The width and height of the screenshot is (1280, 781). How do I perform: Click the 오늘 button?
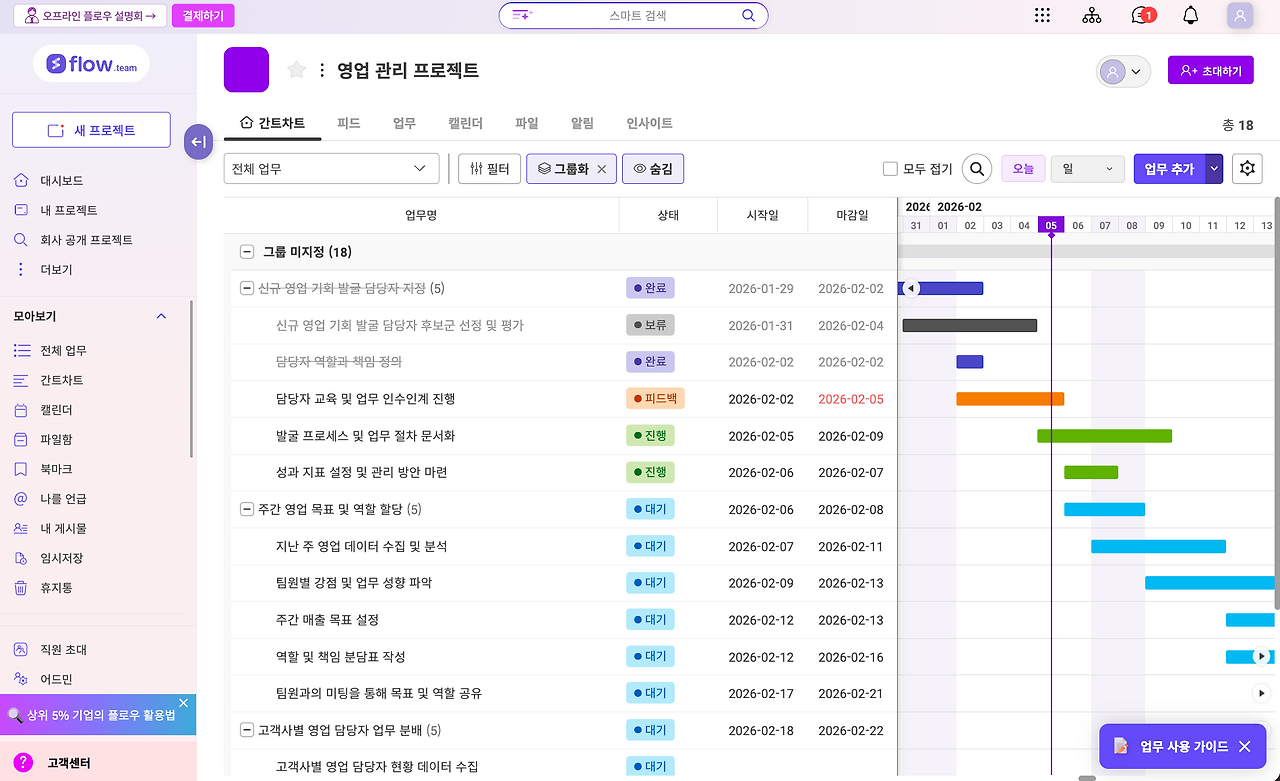click(x=1023, y=169)
